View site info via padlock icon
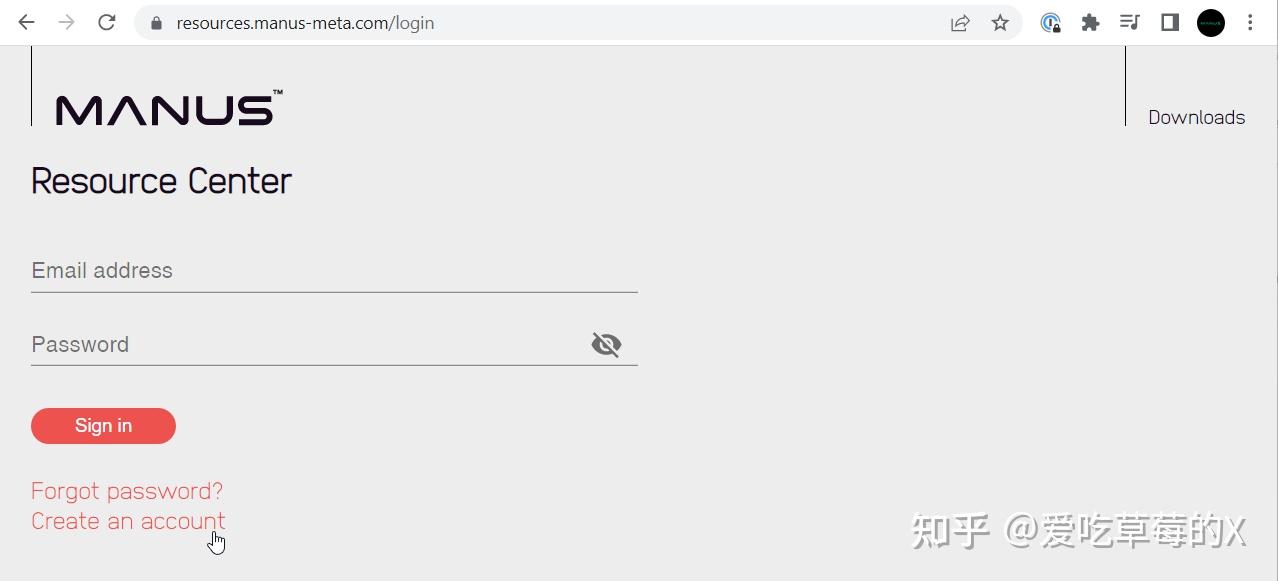Image resolution: width=1278 pixels, height=581 pixels. [x=156, y=22]
